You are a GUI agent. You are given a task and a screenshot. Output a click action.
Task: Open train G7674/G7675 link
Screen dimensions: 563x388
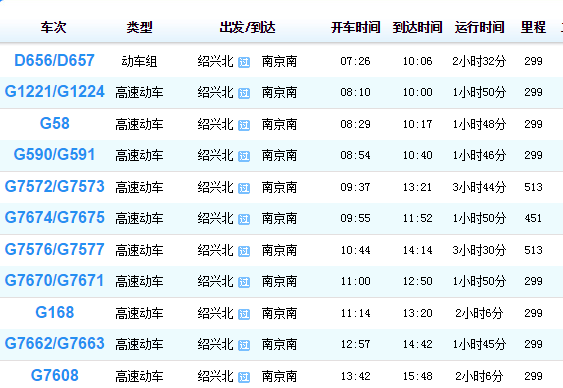click(55, 218)
